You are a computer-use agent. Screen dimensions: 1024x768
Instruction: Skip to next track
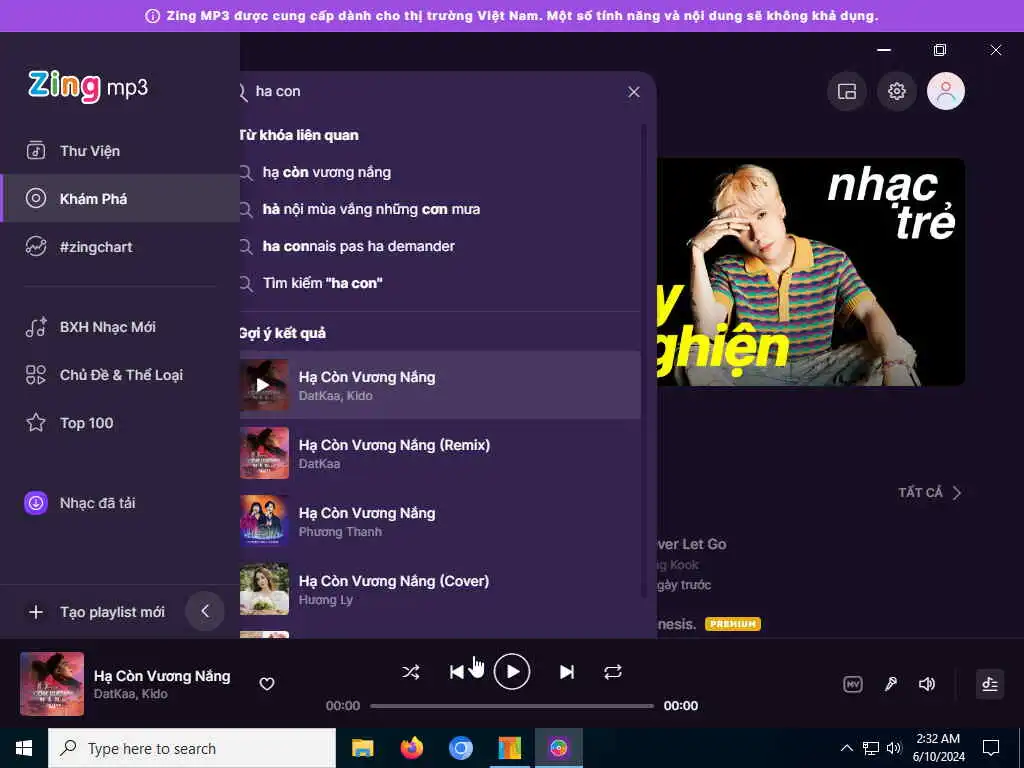click(x=567, y=672)
